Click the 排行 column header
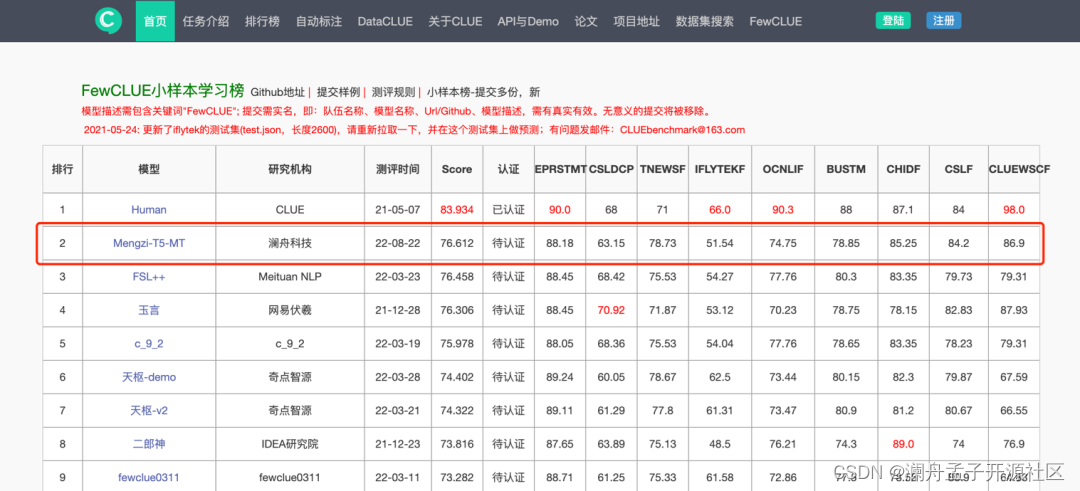1080x491 pixels. [x=62, y=169]
